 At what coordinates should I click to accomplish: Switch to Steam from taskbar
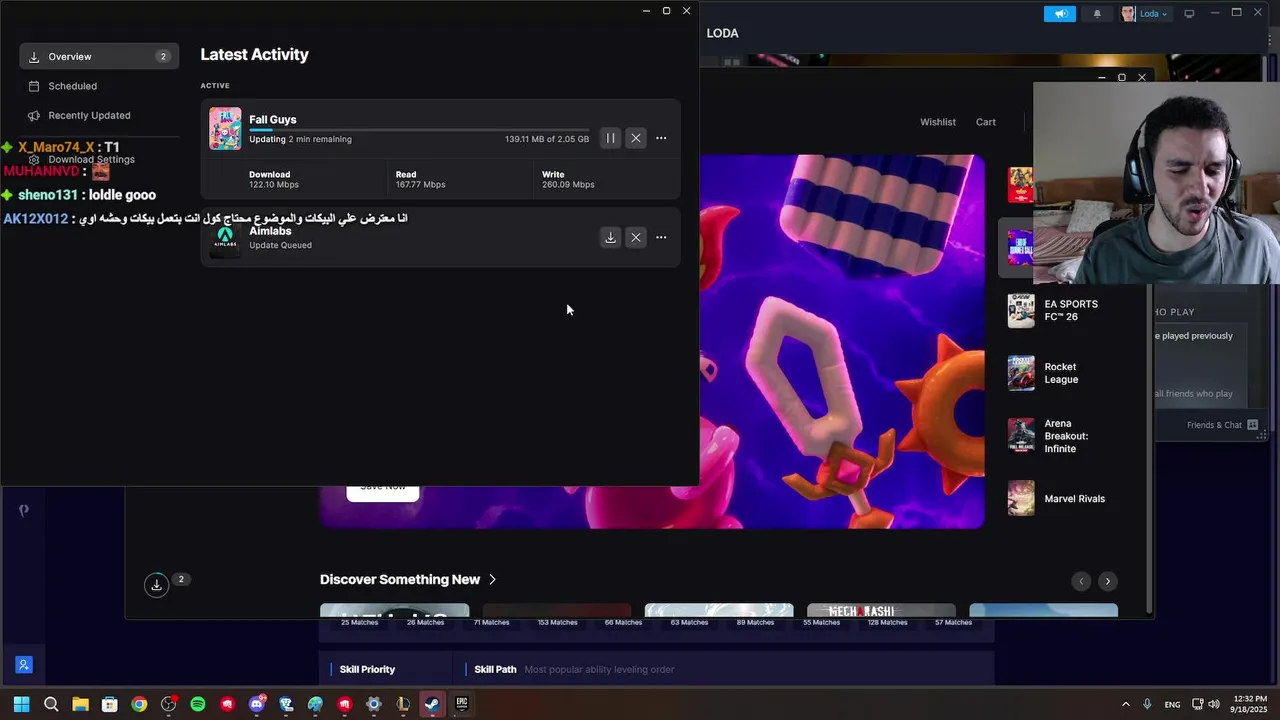point(432,704)
